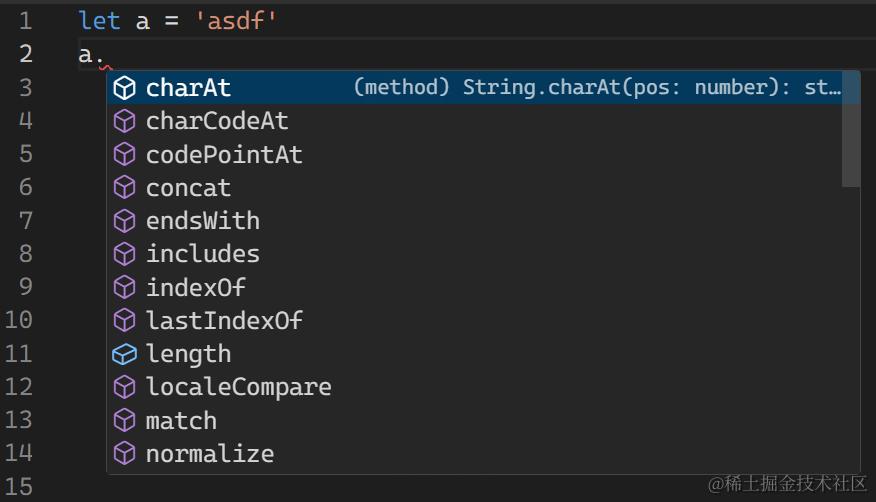Viewport: 876px width, 502px height.
Task: Click the cube icon beside normalize
Action: coord(124,454)
